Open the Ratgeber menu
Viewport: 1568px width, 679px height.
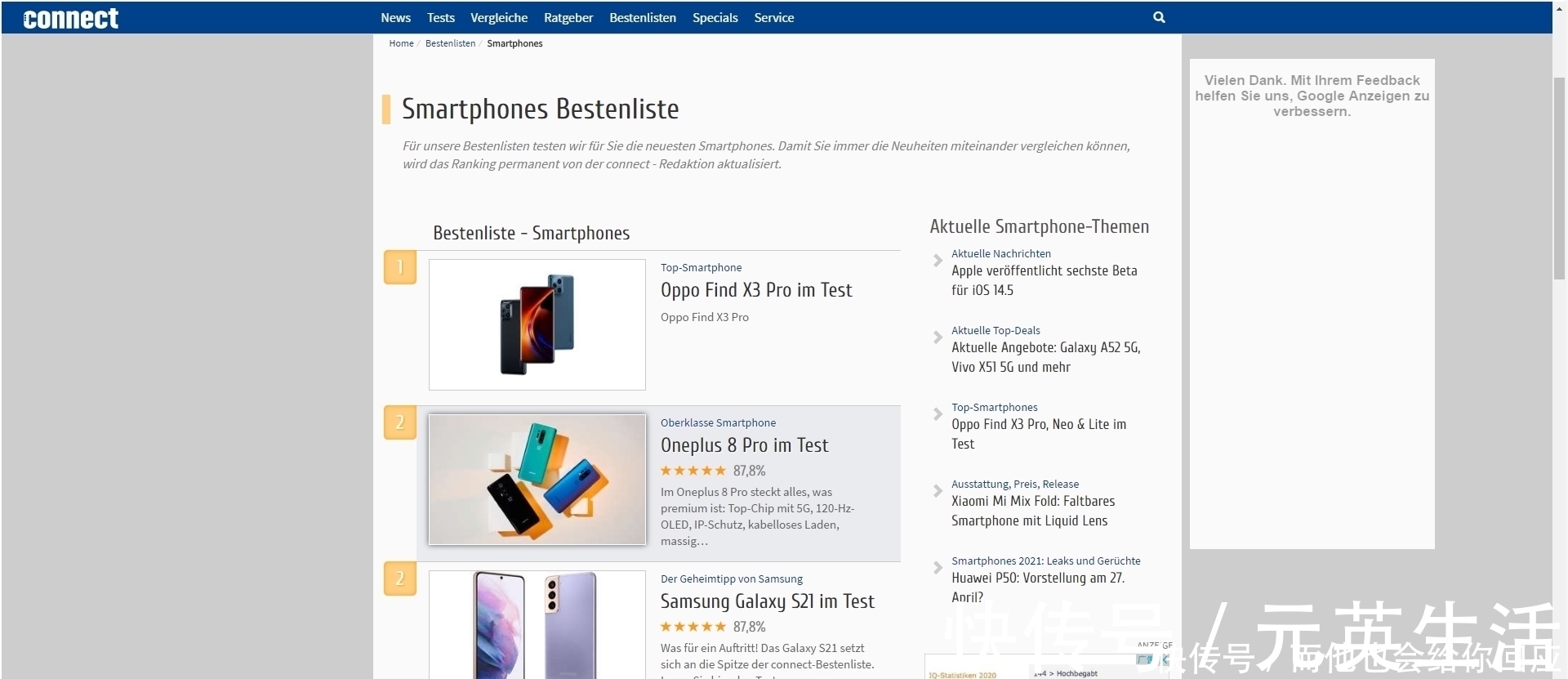coord(568,17)
